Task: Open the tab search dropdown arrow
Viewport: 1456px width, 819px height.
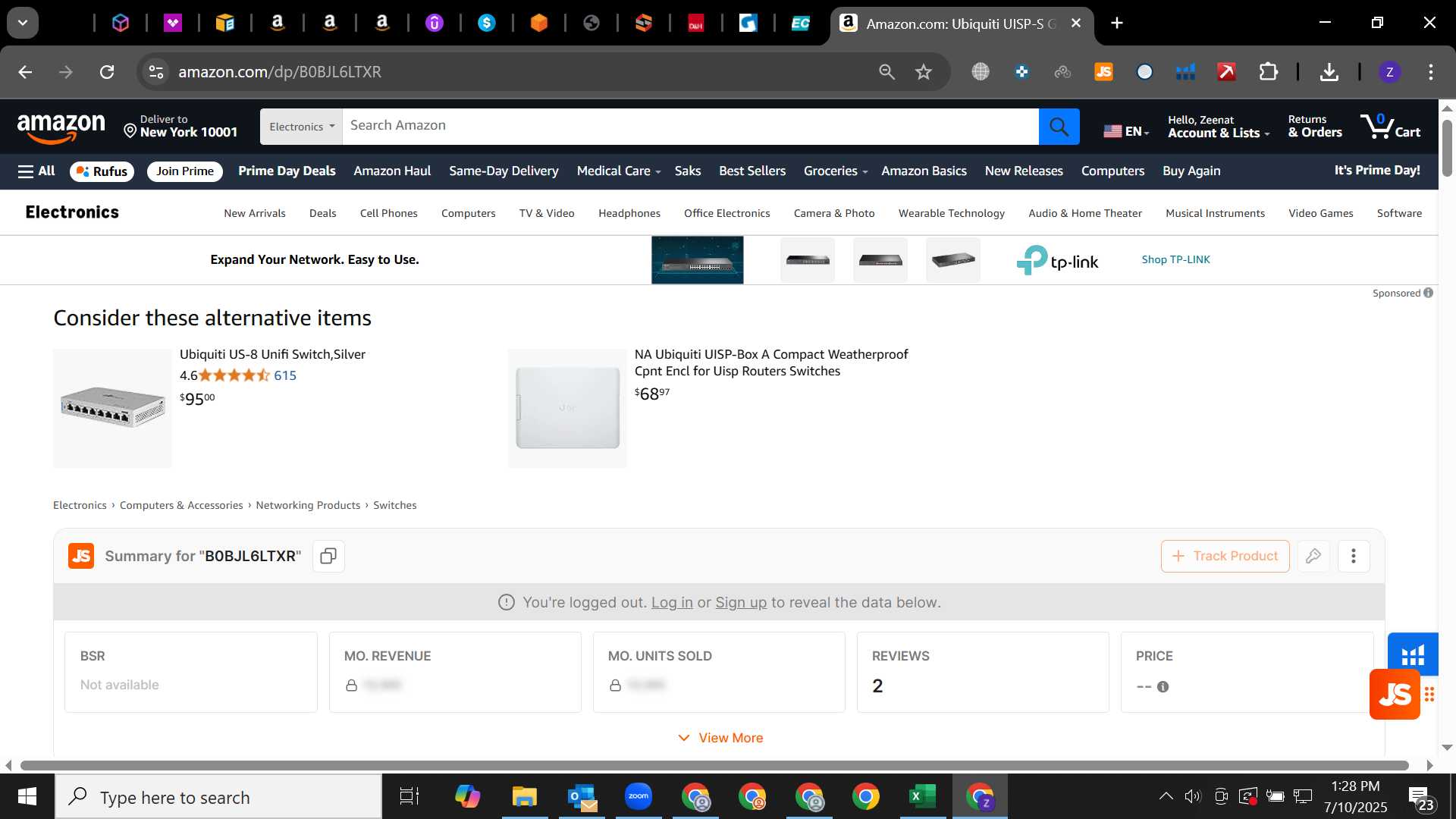Action: (x=23, y=23)
